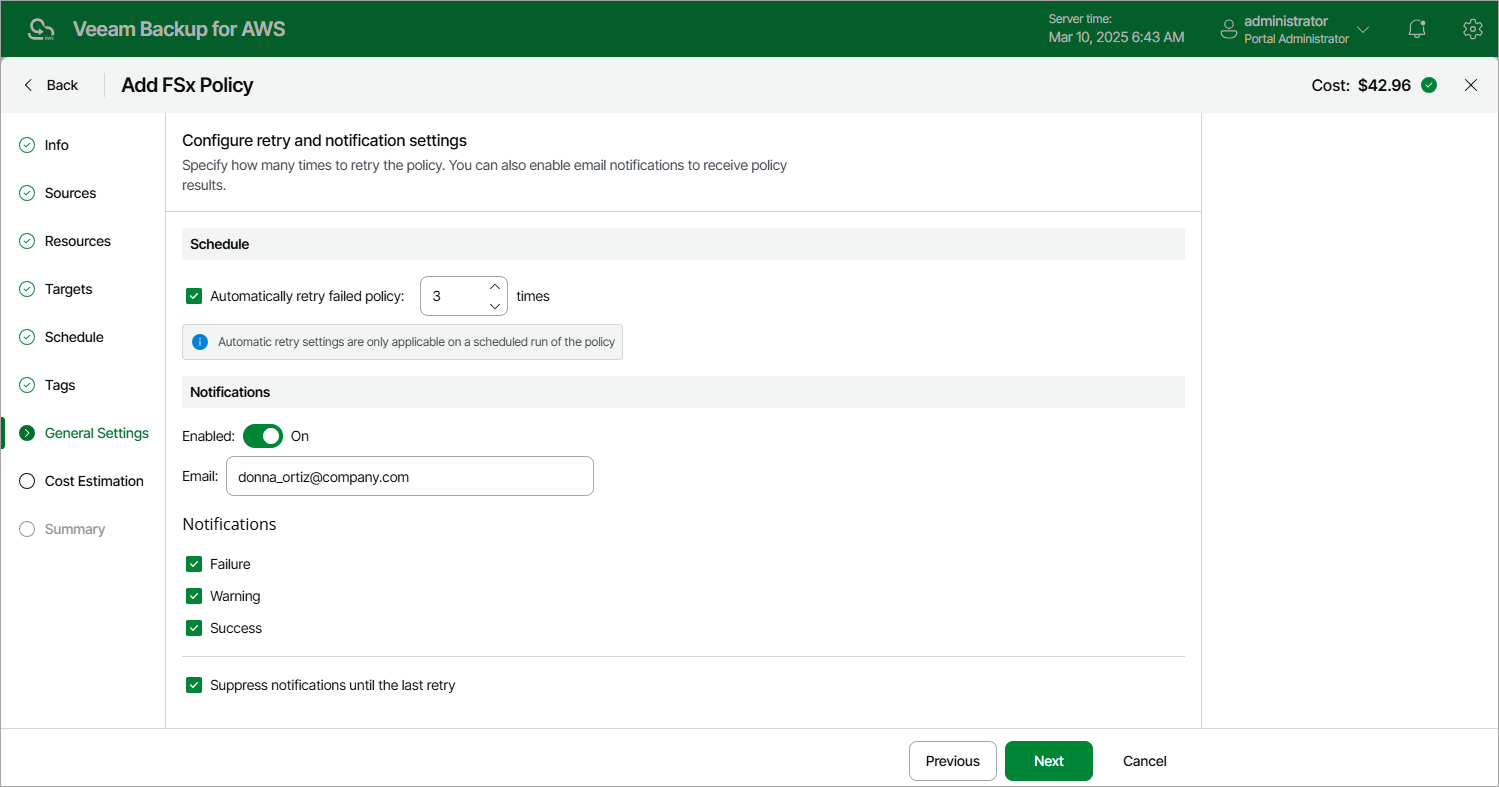Disable Suppress notifications until the last retry

(193, 685)
